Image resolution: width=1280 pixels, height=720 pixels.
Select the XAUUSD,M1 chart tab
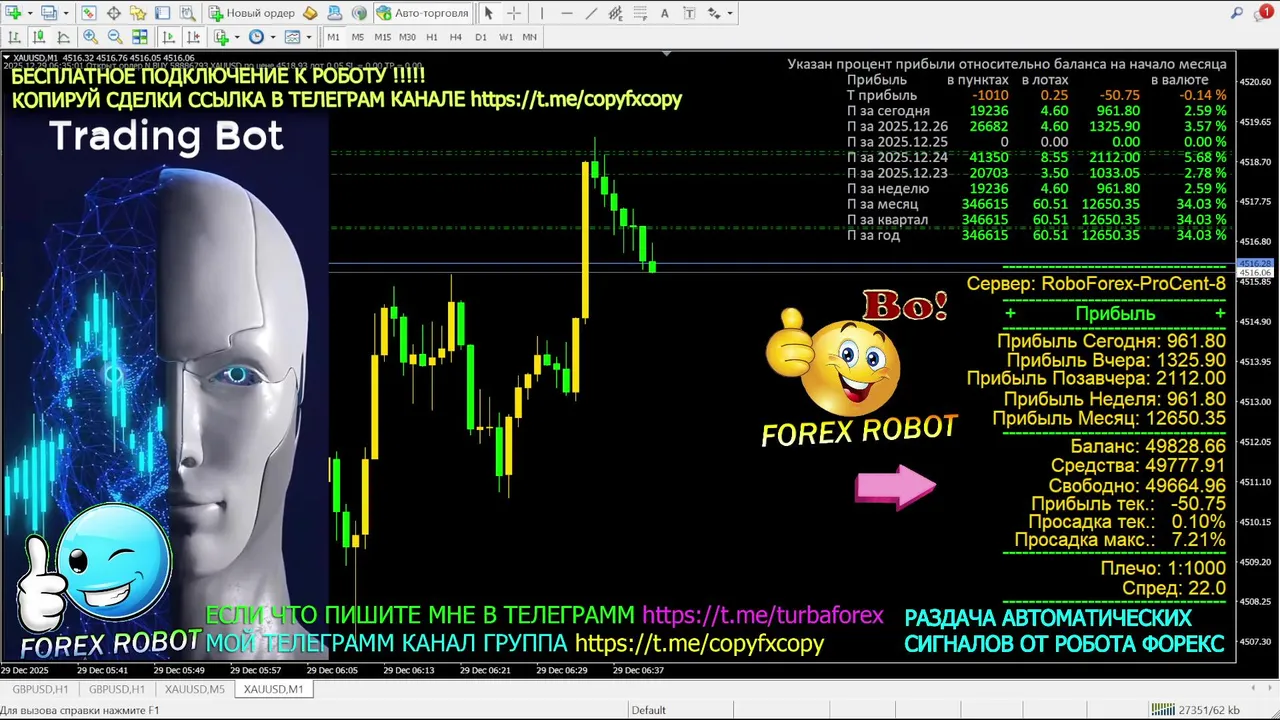(273, 689)
